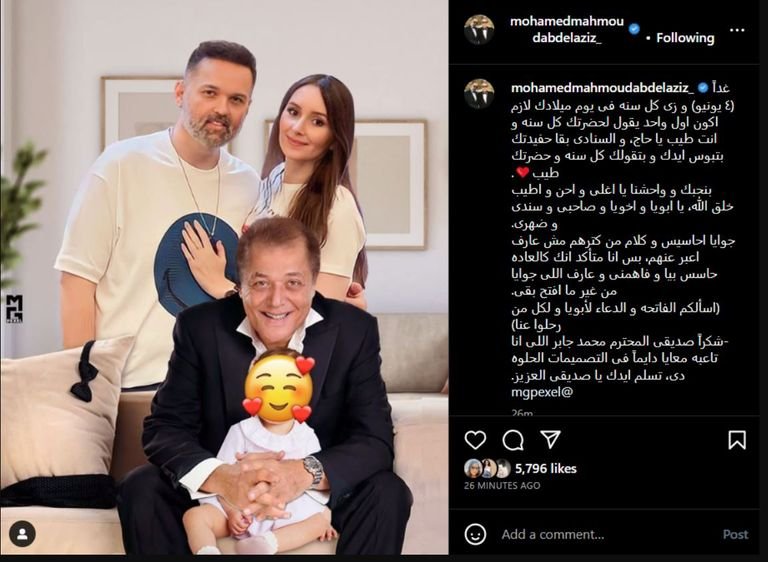Open emoji picker in comment box
This screenshot has height=562, width=768.
pyautogui.click(x=475, y=534)
